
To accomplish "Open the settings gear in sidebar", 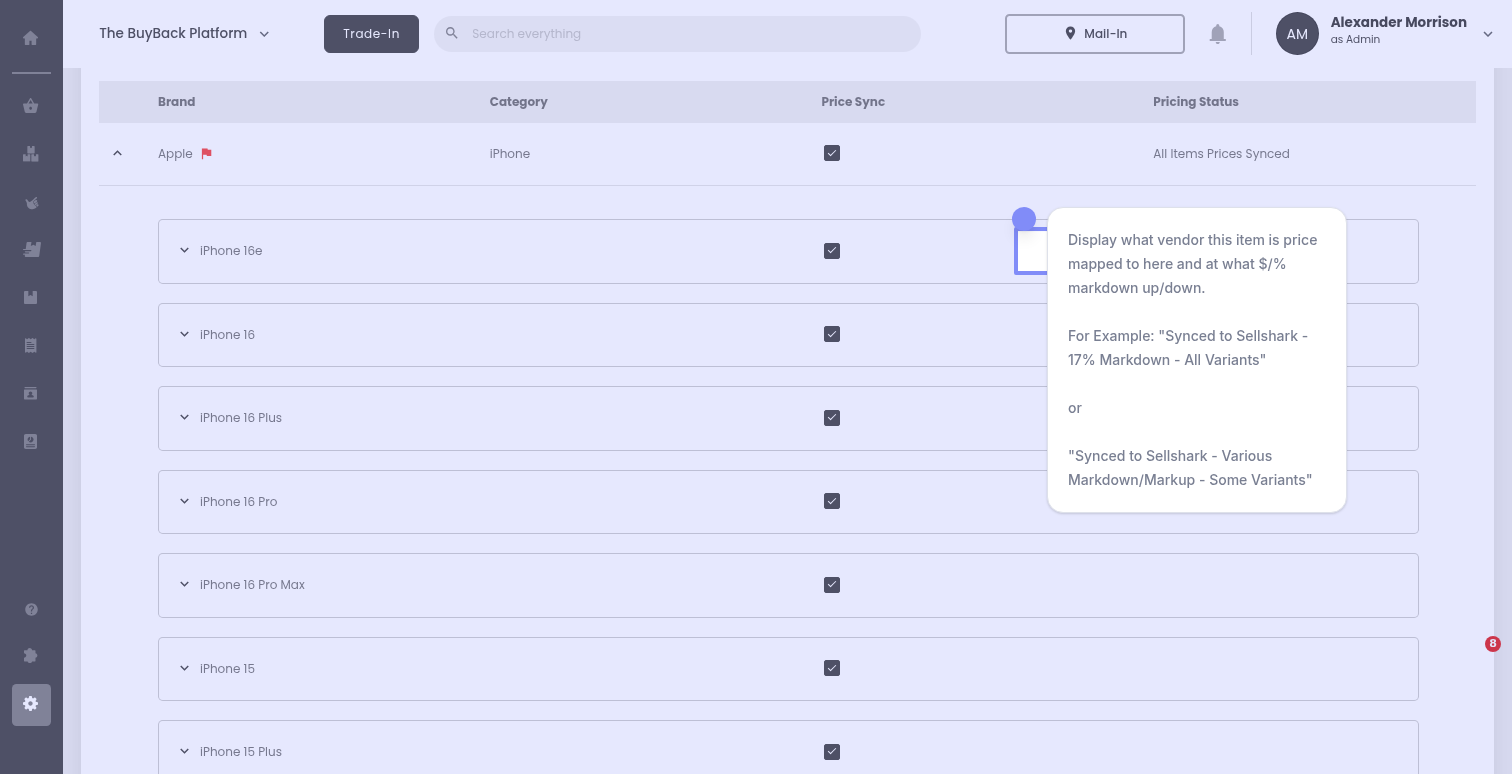I will [31, 704].
